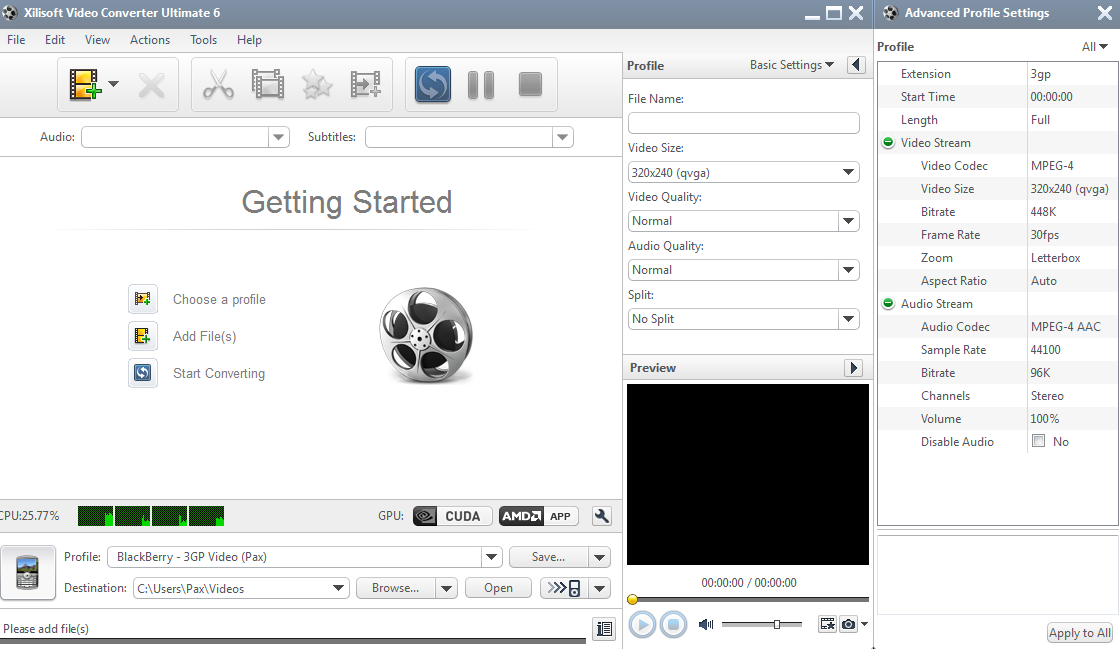Expand the Subtitles dropdown
The width and height of the screenshot is (1120, 649).
563,137
